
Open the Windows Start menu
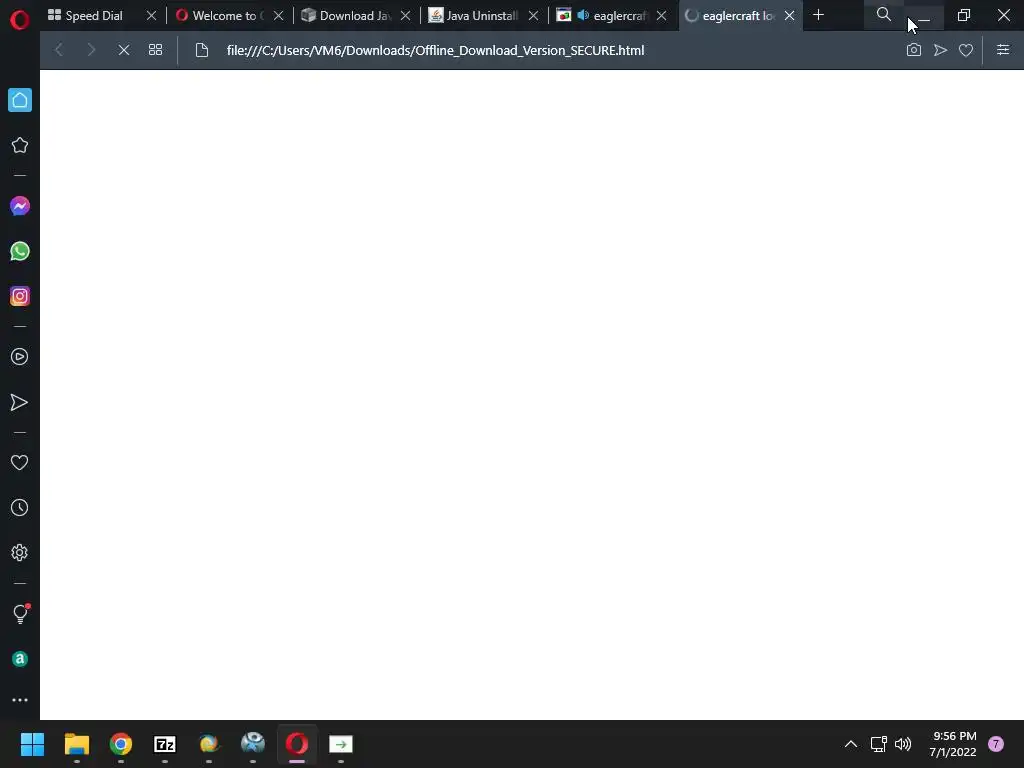[32, 744]
